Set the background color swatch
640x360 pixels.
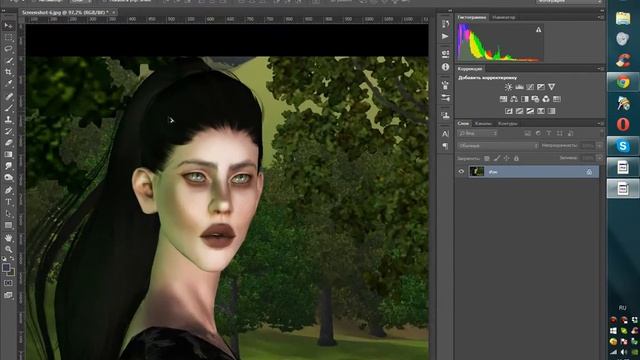click(11, 272)
